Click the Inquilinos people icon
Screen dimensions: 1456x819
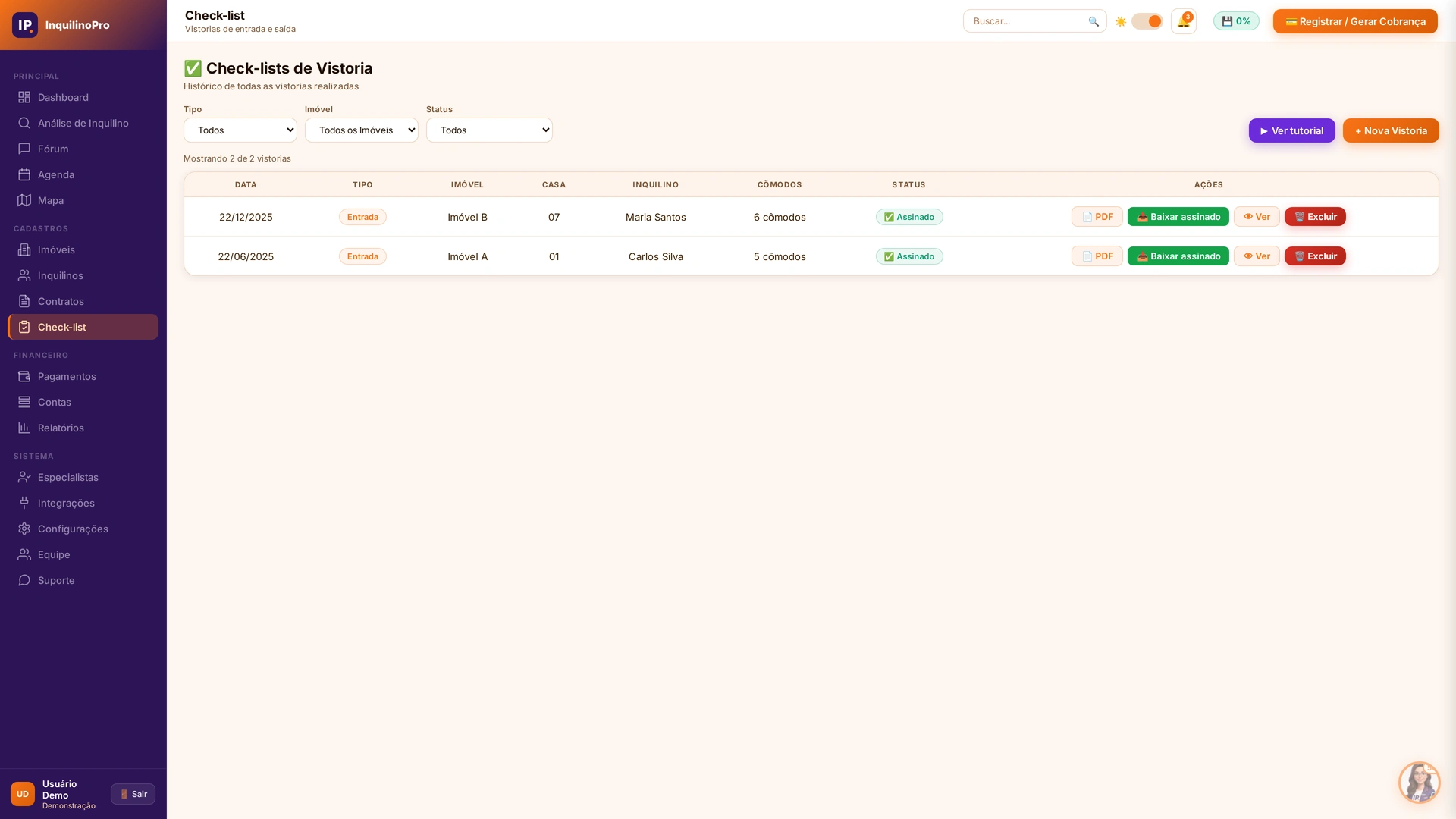pyautogui.click(x=24, y=275)
